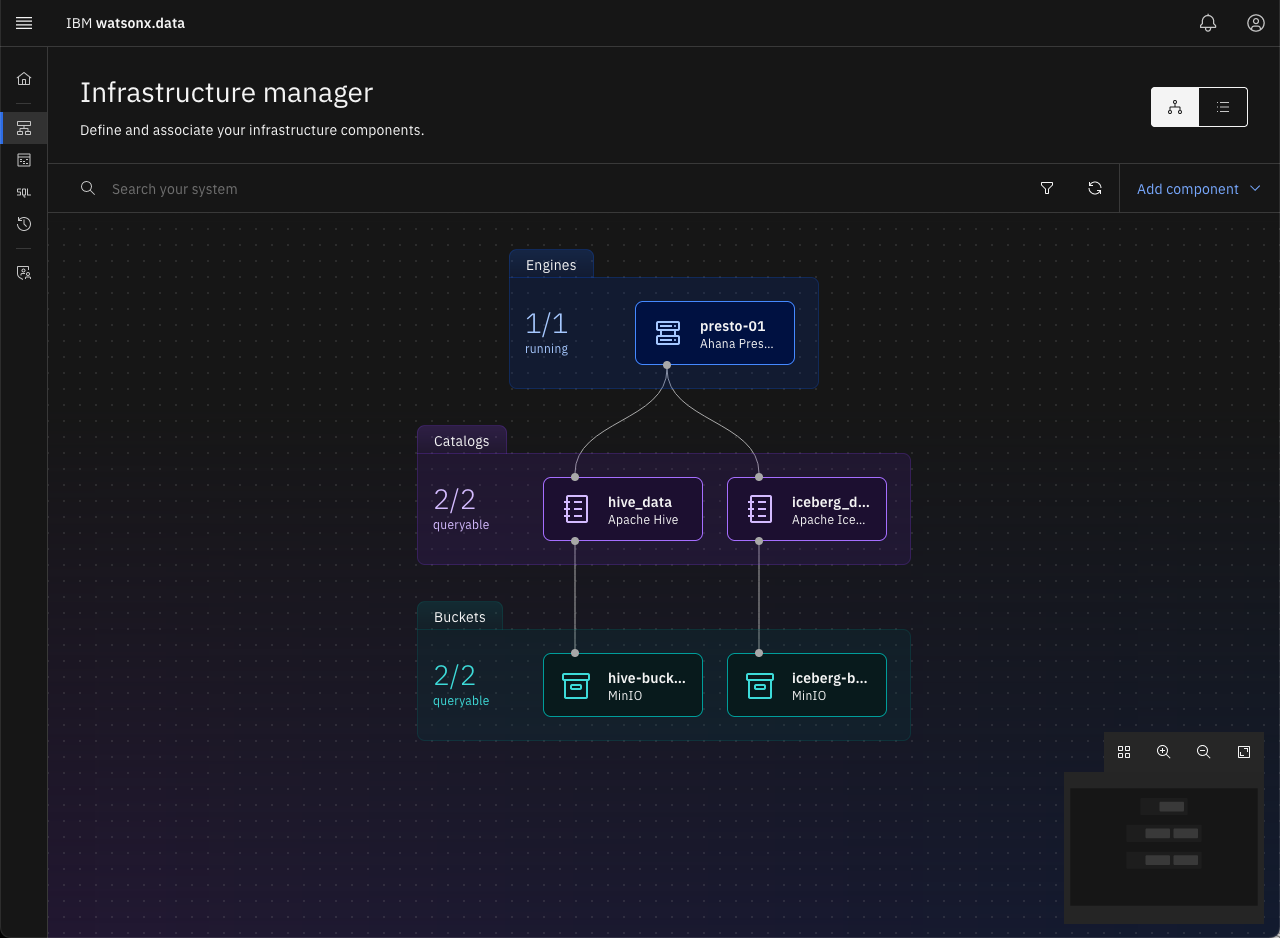Select the Engines group label
1280x938 pixels.
(x=551, y=265)
